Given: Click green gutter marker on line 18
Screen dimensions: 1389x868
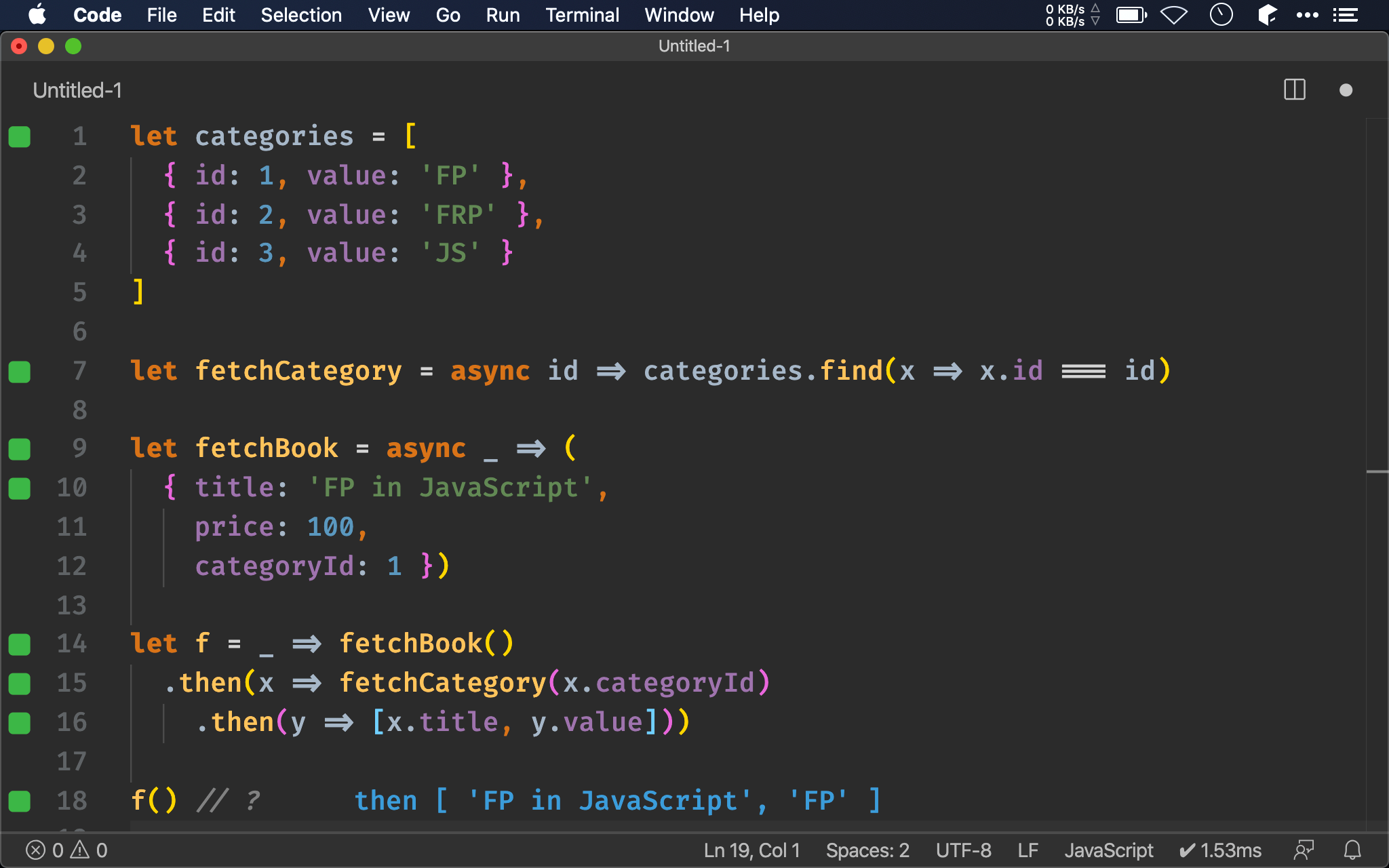Looking at the screenshot, I should pyautogui.click(x=20, y=802).
